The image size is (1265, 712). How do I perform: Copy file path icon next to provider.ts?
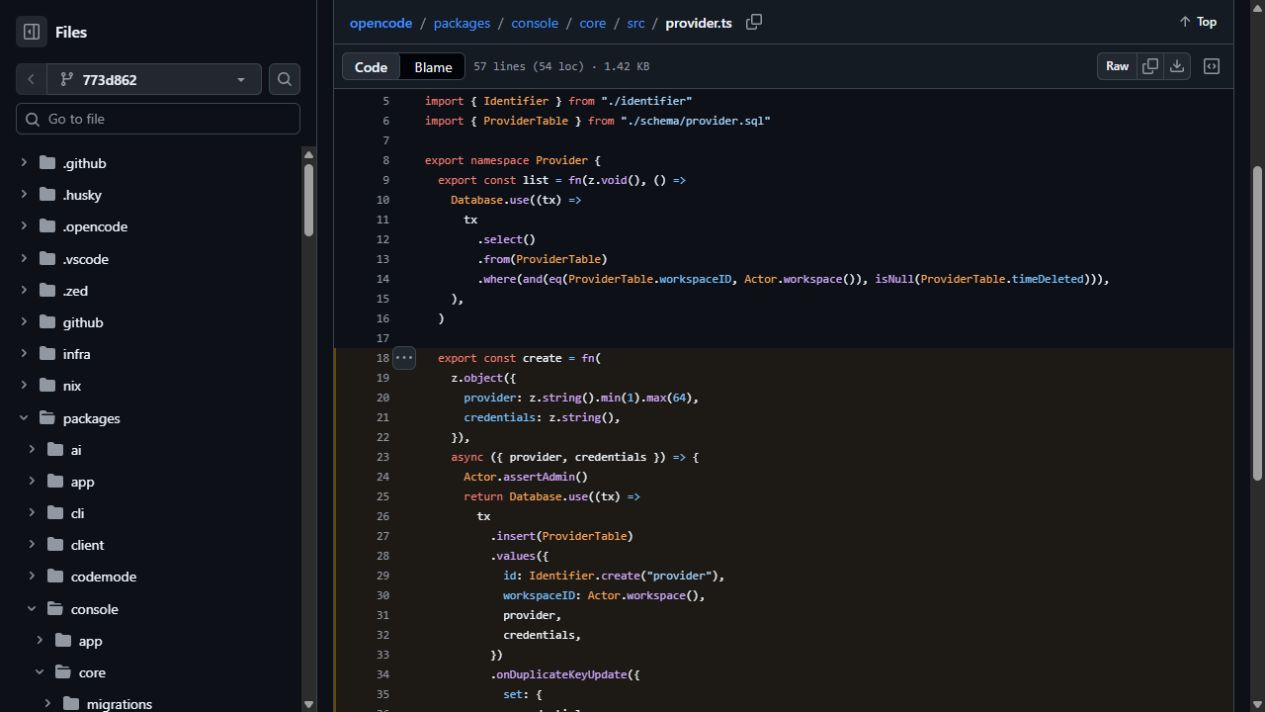tap(754, 22)
